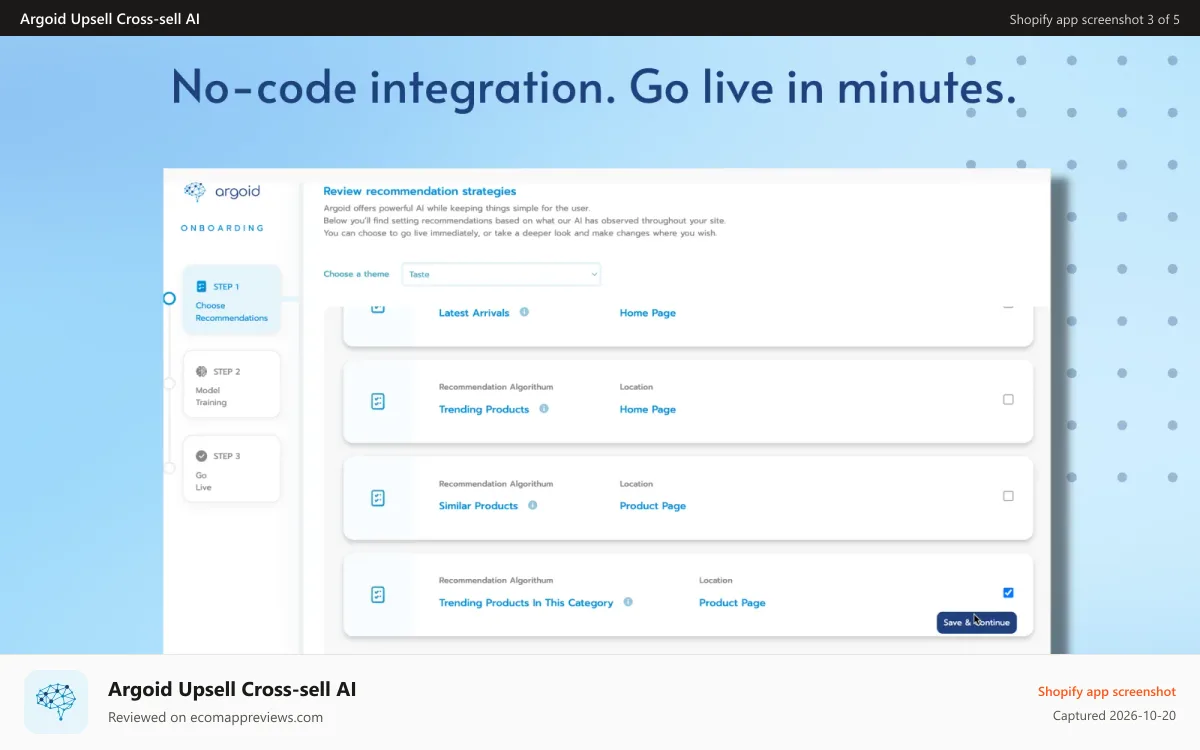Select Step 1 Choose Recommendations
The image size is (1200, 750).
pos(231,300)
